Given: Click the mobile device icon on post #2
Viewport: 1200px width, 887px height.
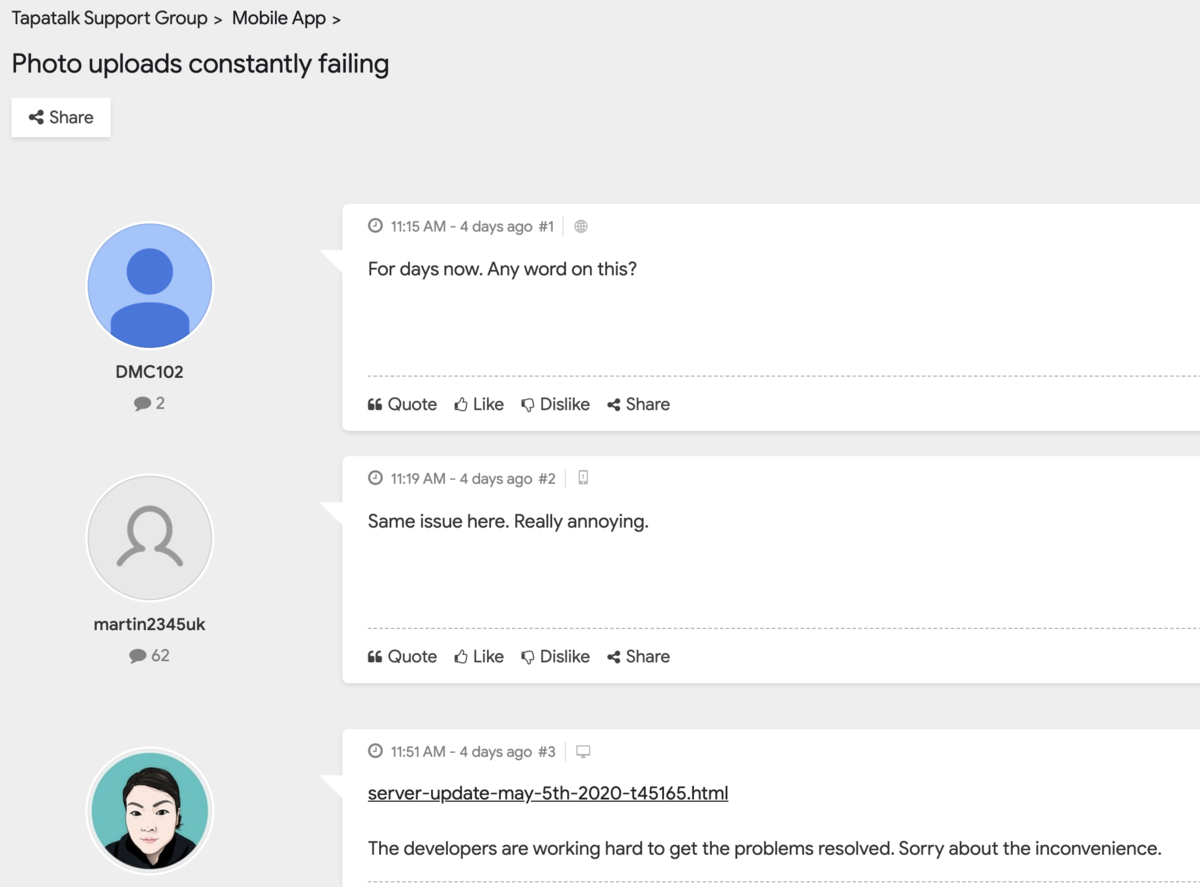Looking at the screenshot, I should (x=583, y=478).
